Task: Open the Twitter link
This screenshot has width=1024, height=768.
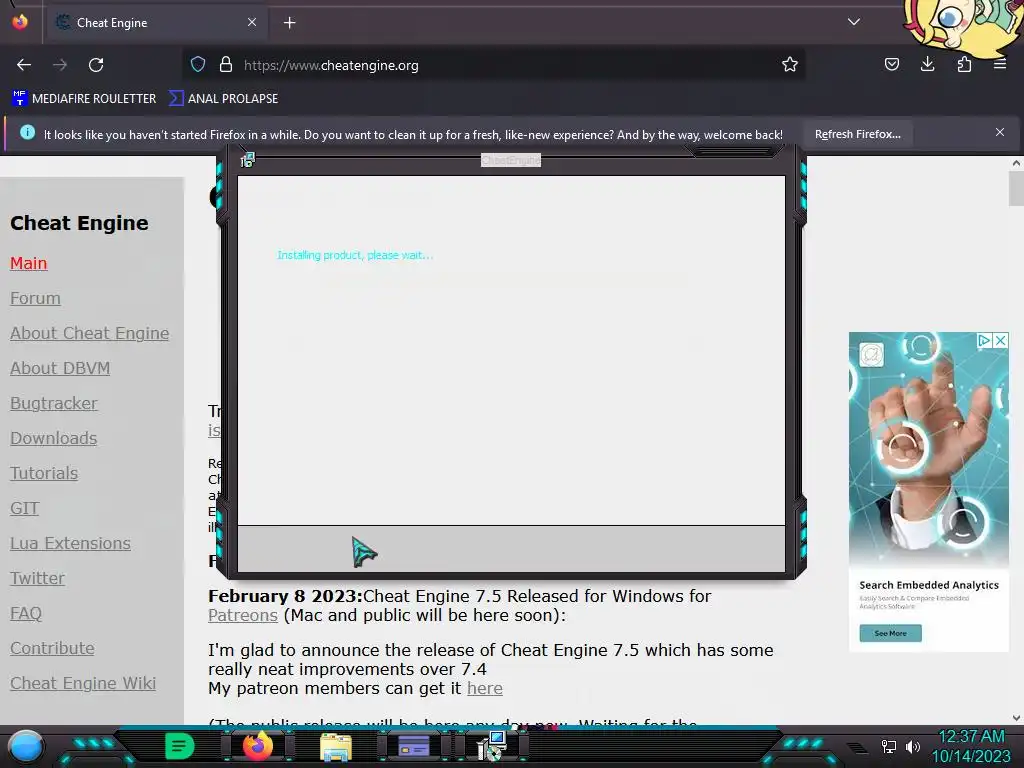Action: pos(37,579)
